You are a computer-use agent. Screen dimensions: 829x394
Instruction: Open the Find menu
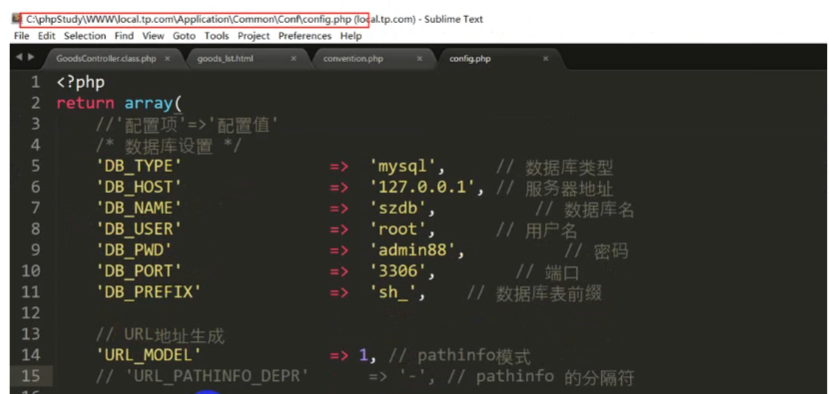coord(124,36)
